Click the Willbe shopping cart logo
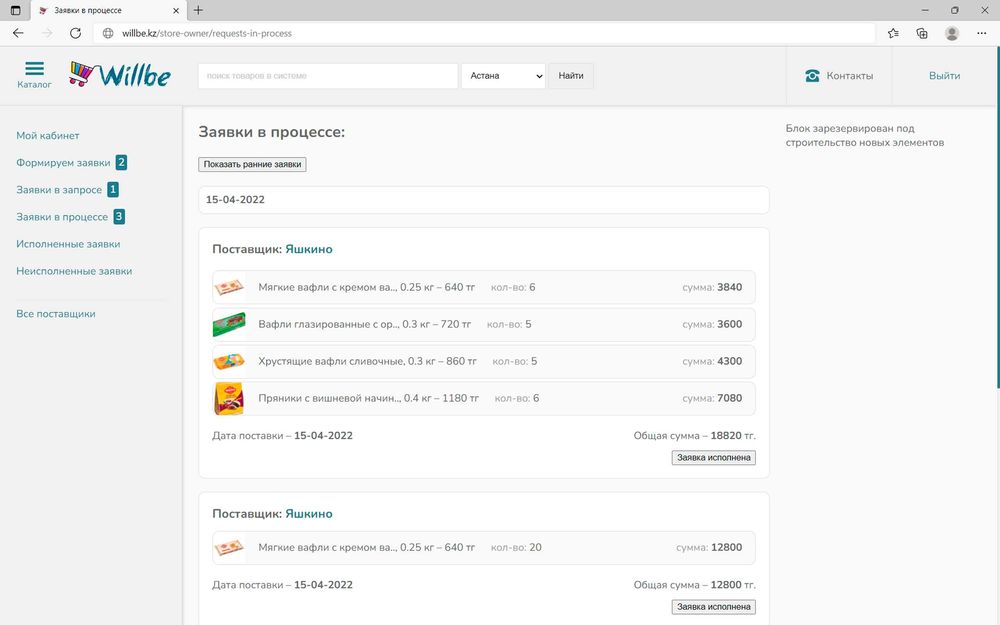Viewport: 1000px width, 625px height. (120, 75)
